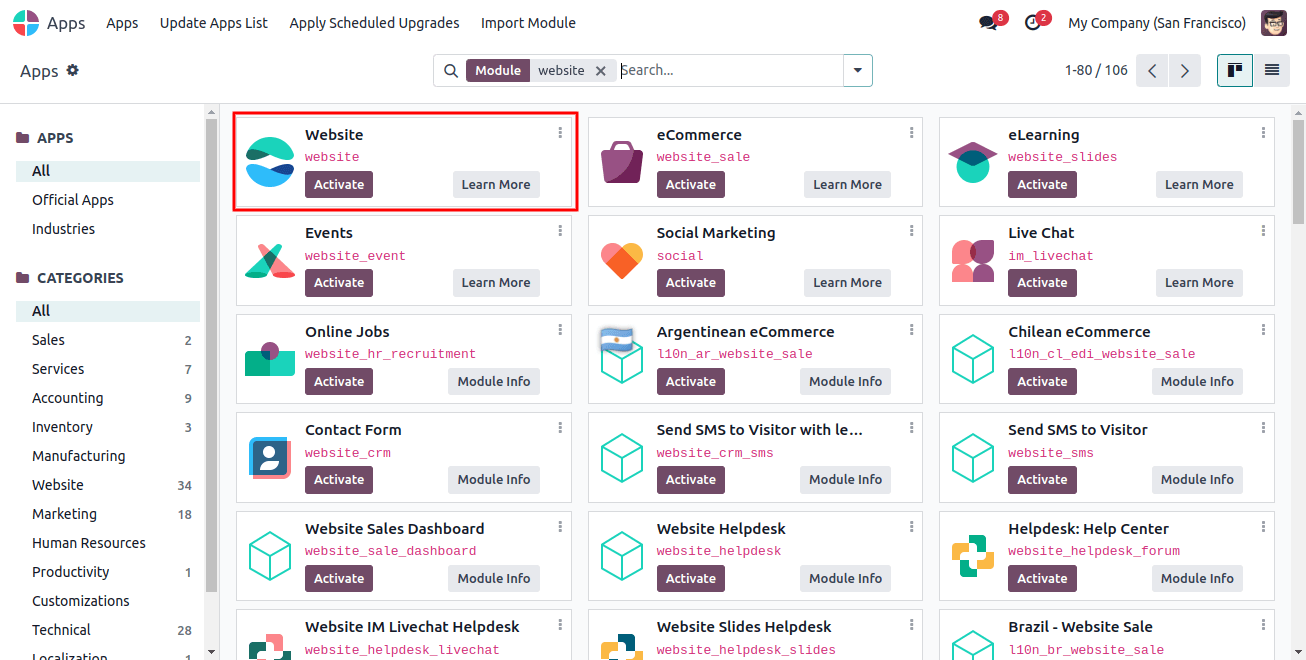1306x660 pixels.
Task: Click the Odoo Apps logo icon
Action: 26,22
